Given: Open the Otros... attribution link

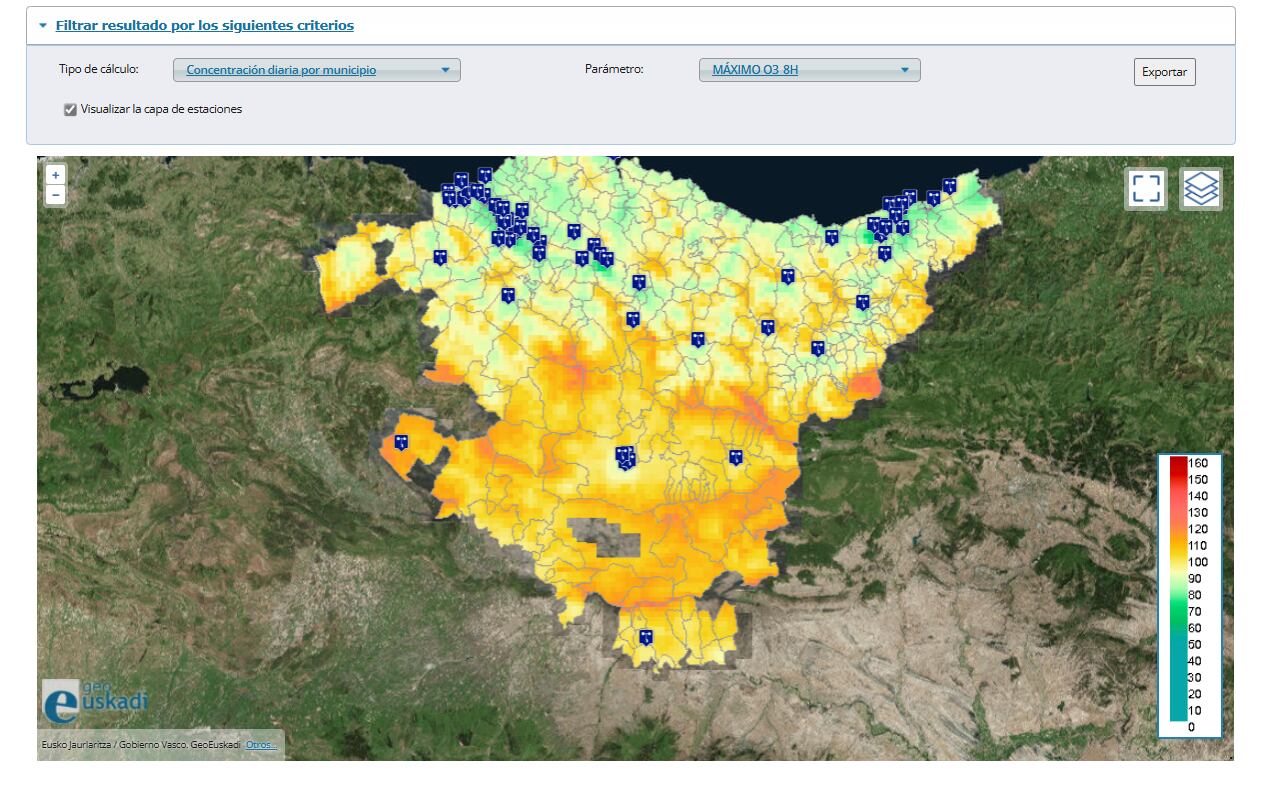Looking at the screenshot, I should pyautogui.click(x=261, y=745).
